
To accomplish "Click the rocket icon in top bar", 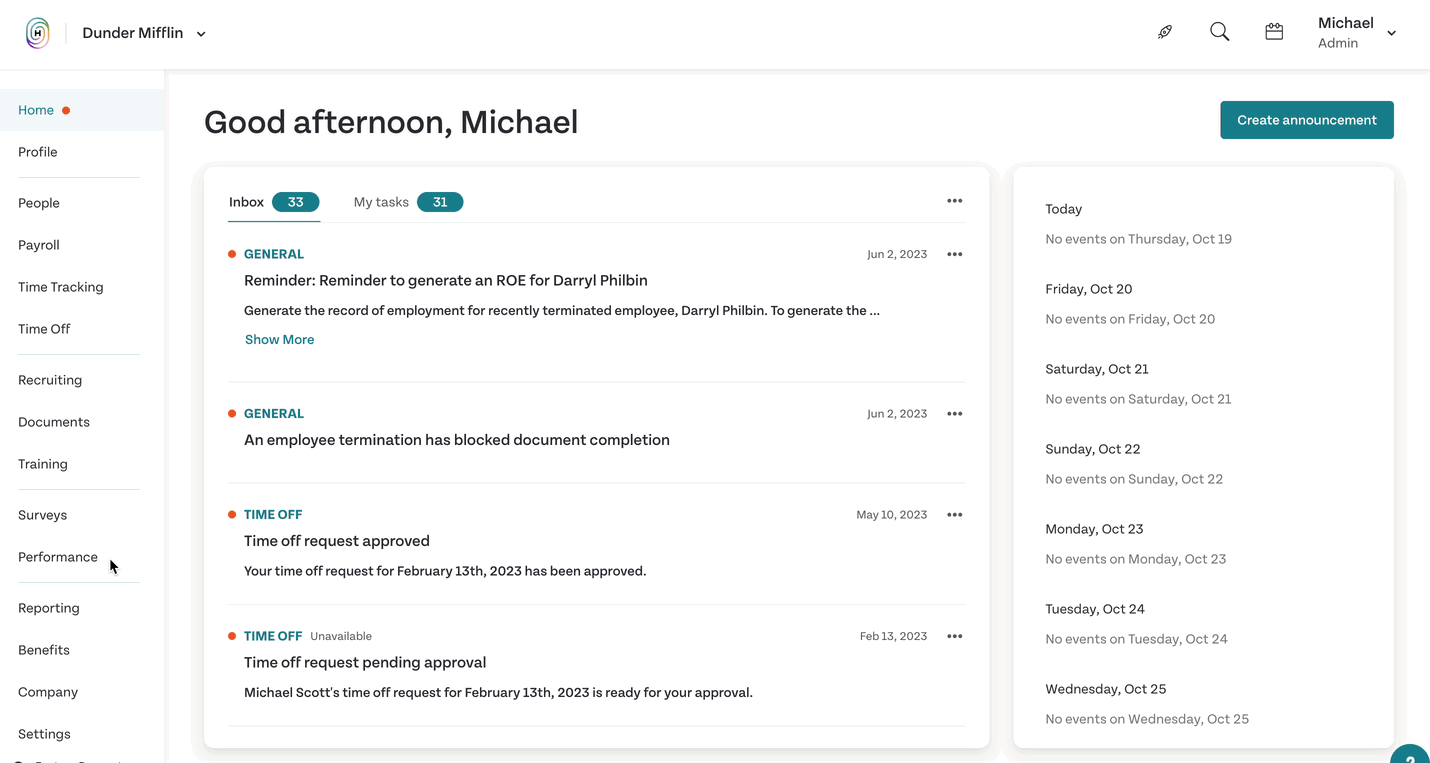I will click(1165, 32).
